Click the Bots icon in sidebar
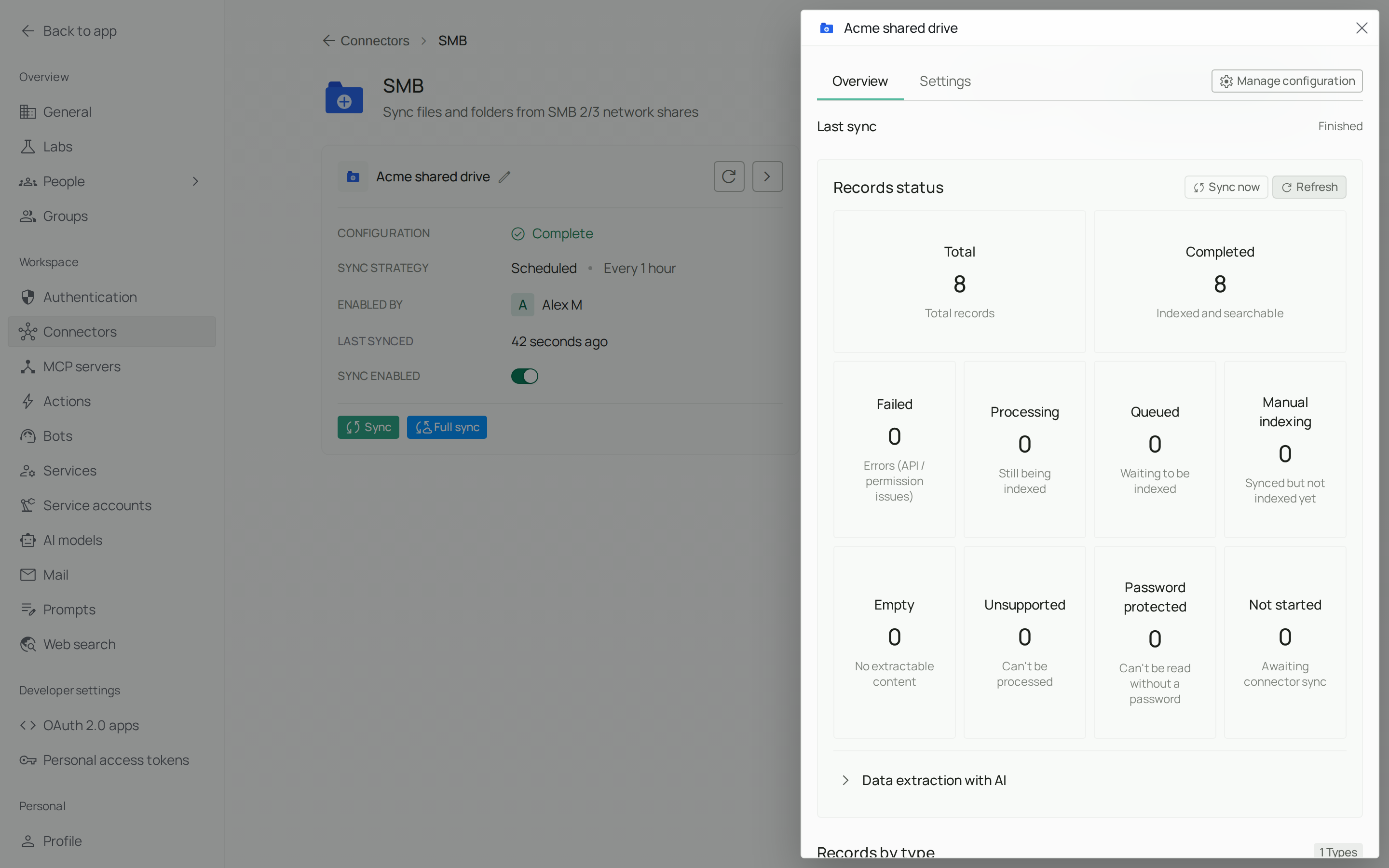 coord(27,436)
